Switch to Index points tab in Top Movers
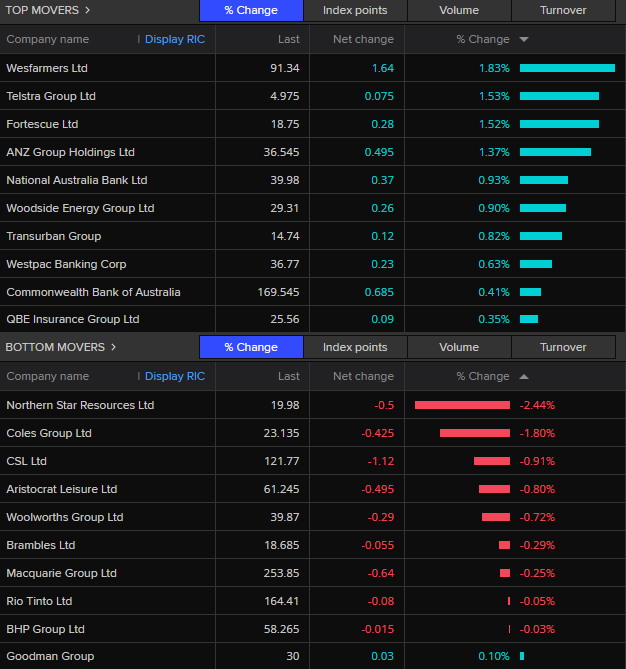This screenshot has height=669, width=626. [x=355, y=10]
